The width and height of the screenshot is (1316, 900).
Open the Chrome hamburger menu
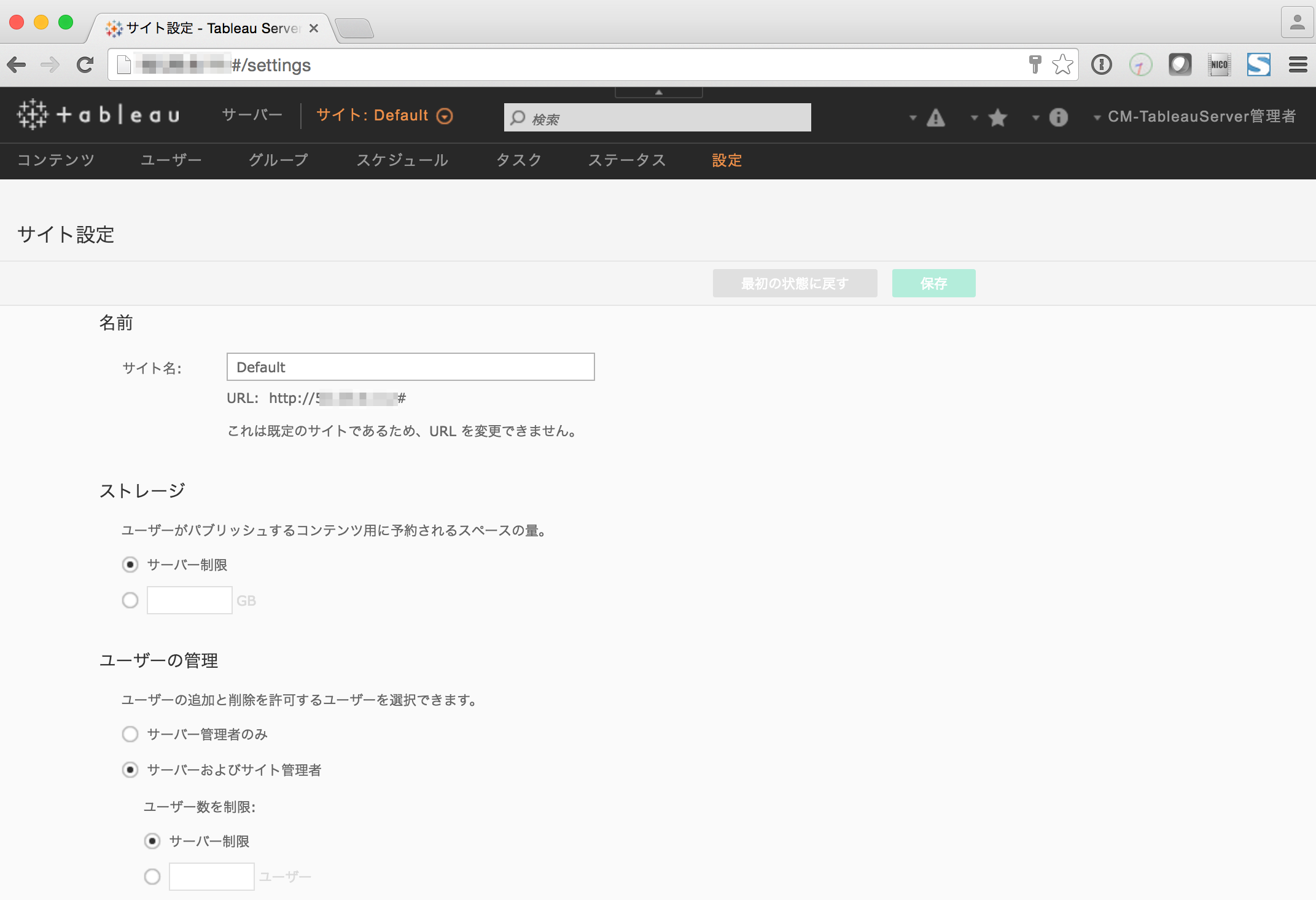[1297, 64]
